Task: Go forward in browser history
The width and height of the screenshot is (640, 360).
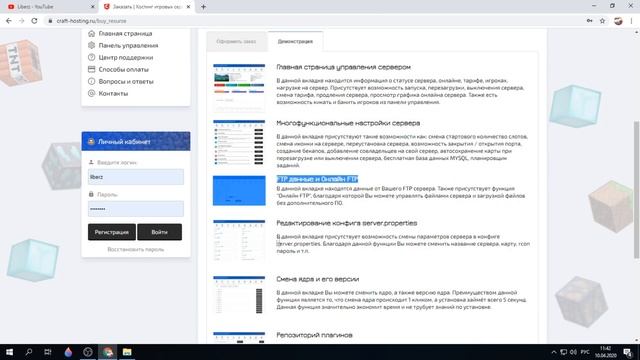Action: tap(21, 20)
